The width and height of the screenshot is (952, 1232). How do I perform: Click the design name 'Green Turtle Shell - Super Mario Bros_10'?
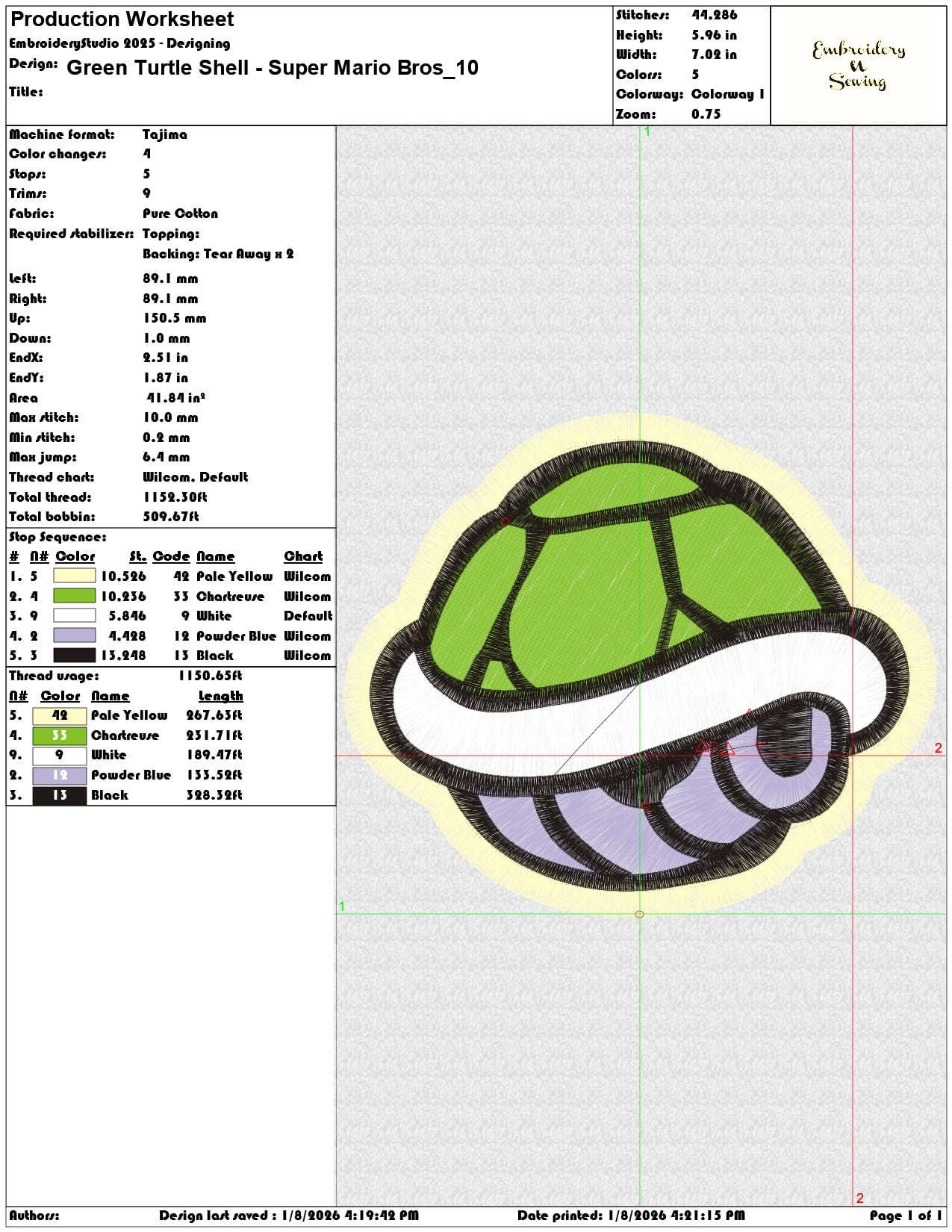click(x=273, y=68)
